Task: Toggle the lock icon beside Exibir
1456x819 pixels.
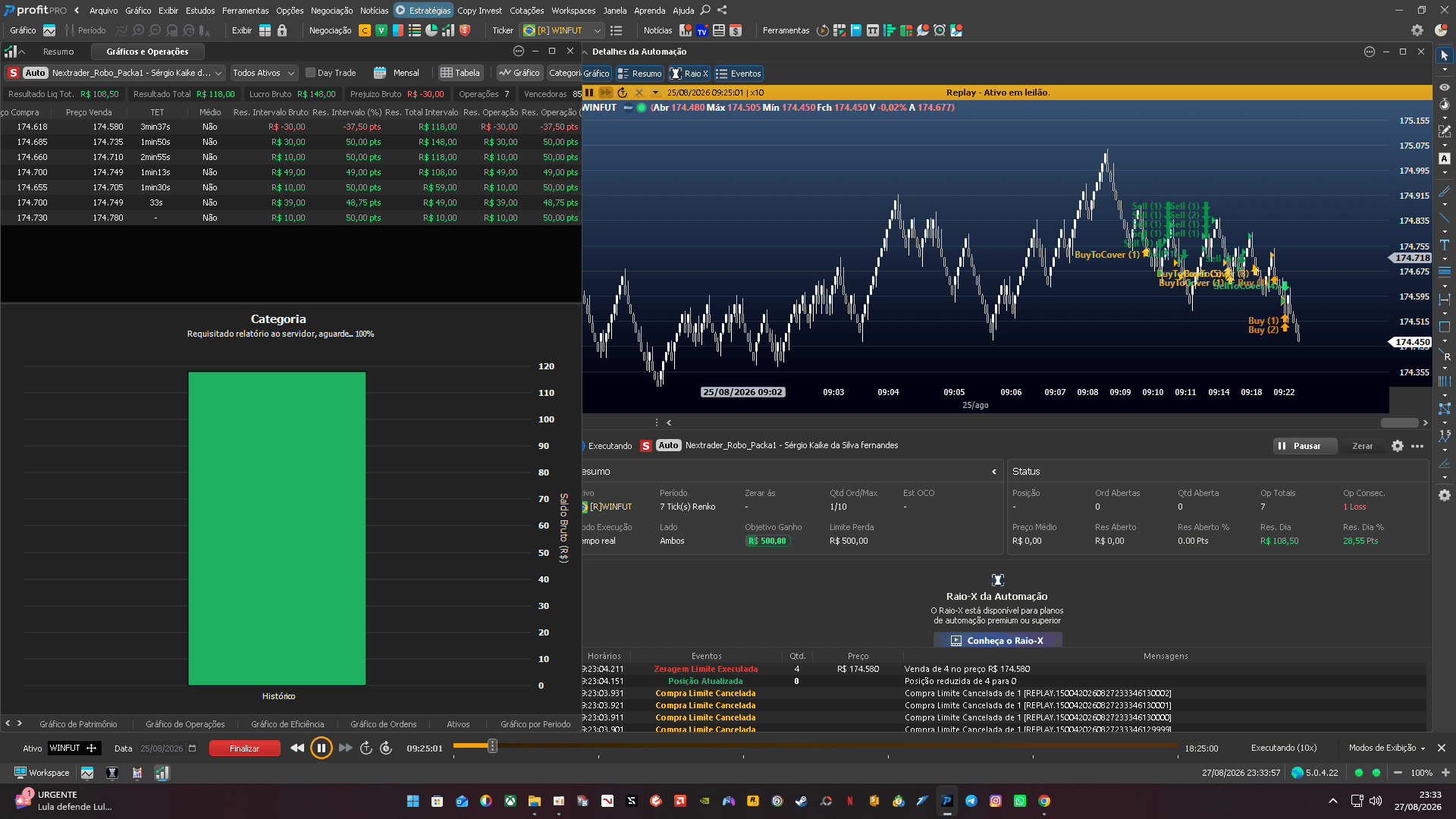Action: click(282, 30)
